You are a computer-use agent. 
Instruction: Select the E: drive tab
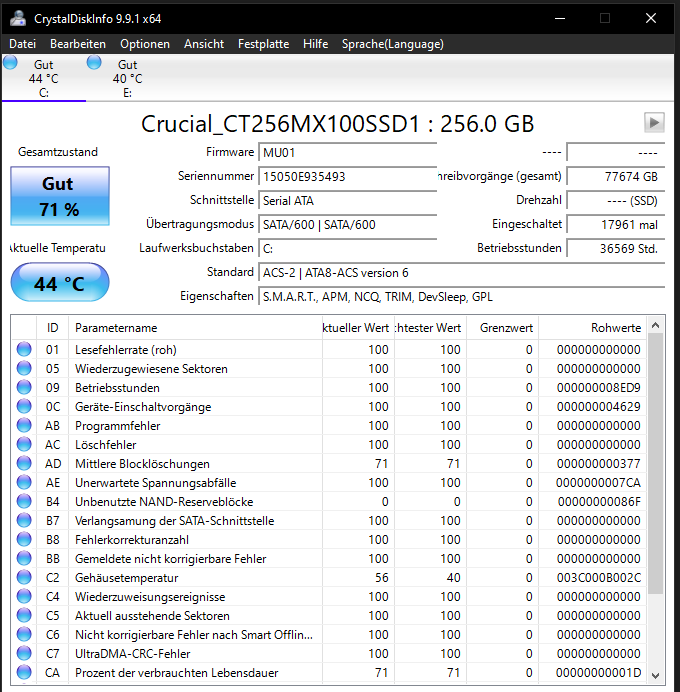coord(128,78)
